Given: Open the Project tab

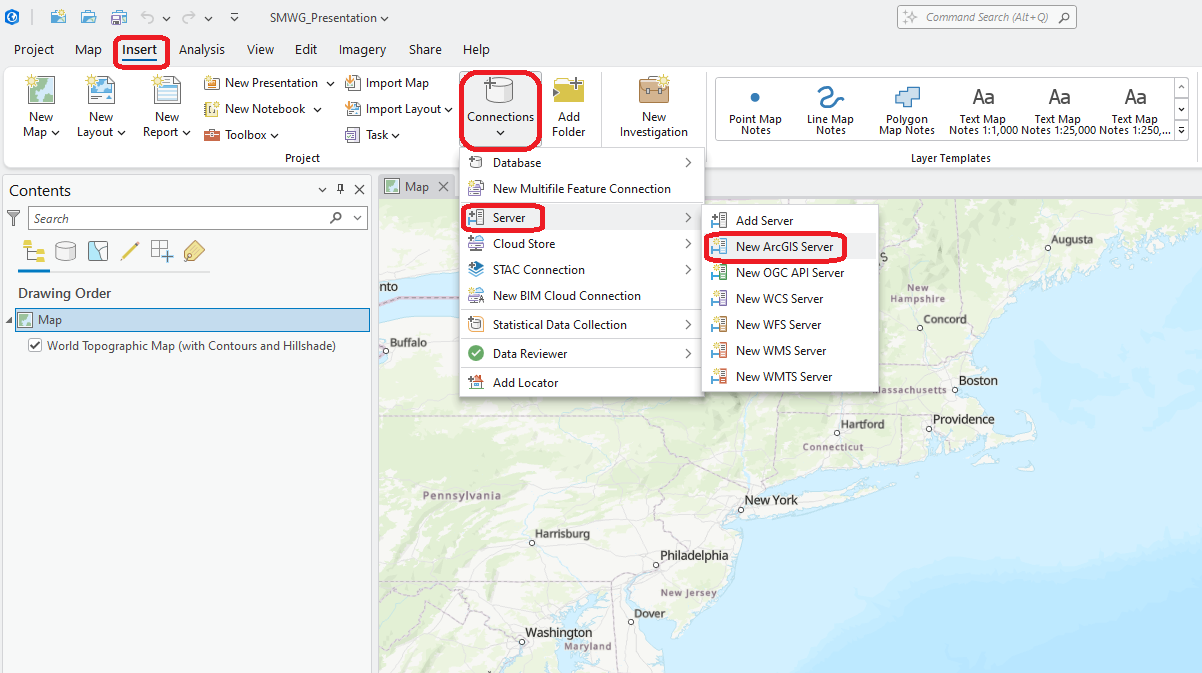Looking at the screenshot, I should [x=34, y=50].
